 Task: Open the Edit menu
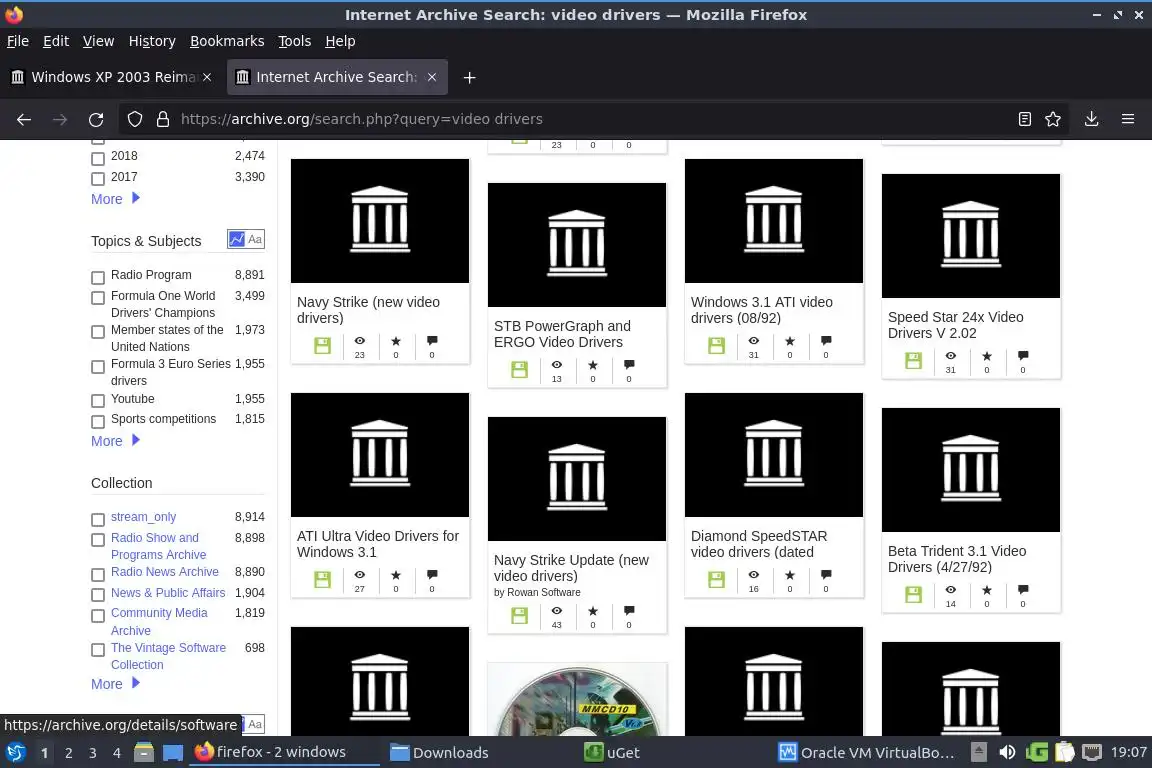click(56, 41)
